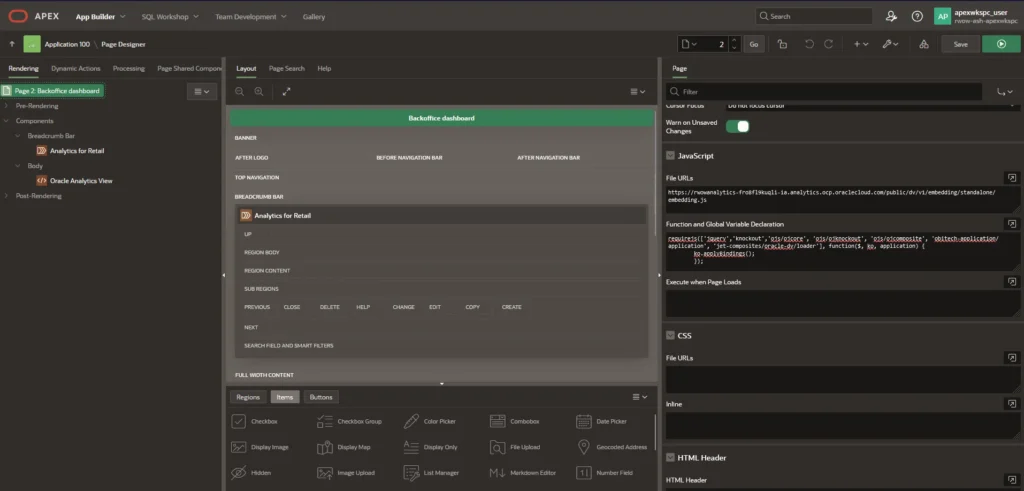Open the SQL Workshop dropdown menu

tap(169, 17)
